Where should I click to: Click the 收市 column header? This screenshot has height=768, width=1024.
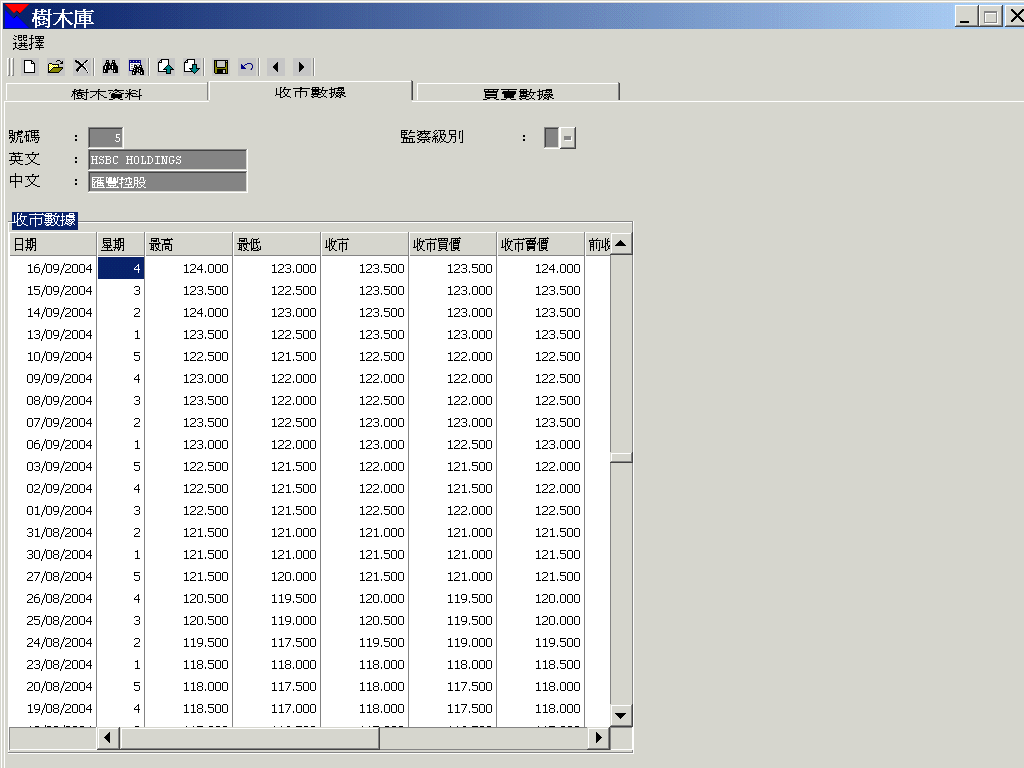[365, 244]
